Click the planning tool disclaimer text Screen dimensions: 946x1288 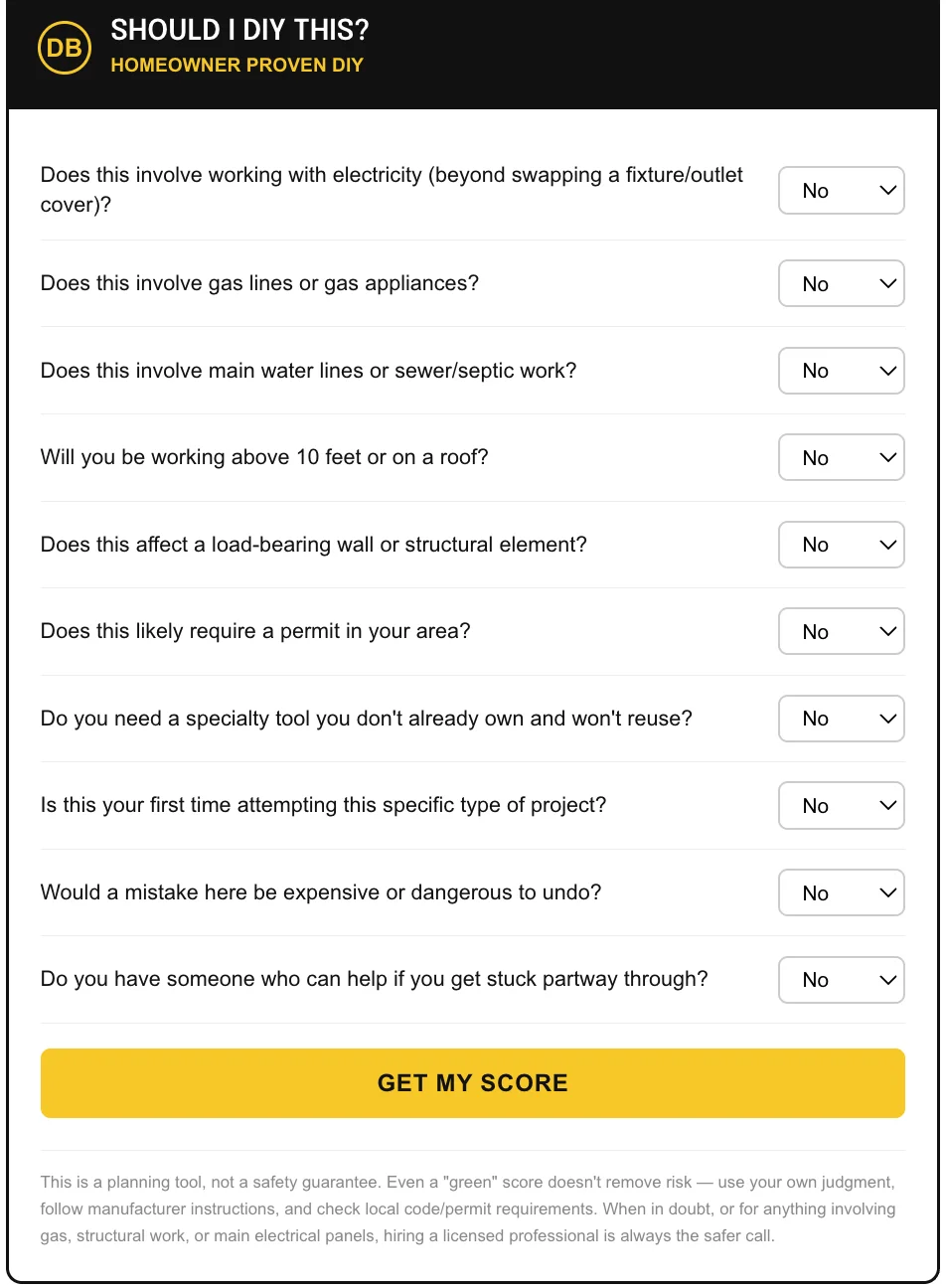(468, 1209)
